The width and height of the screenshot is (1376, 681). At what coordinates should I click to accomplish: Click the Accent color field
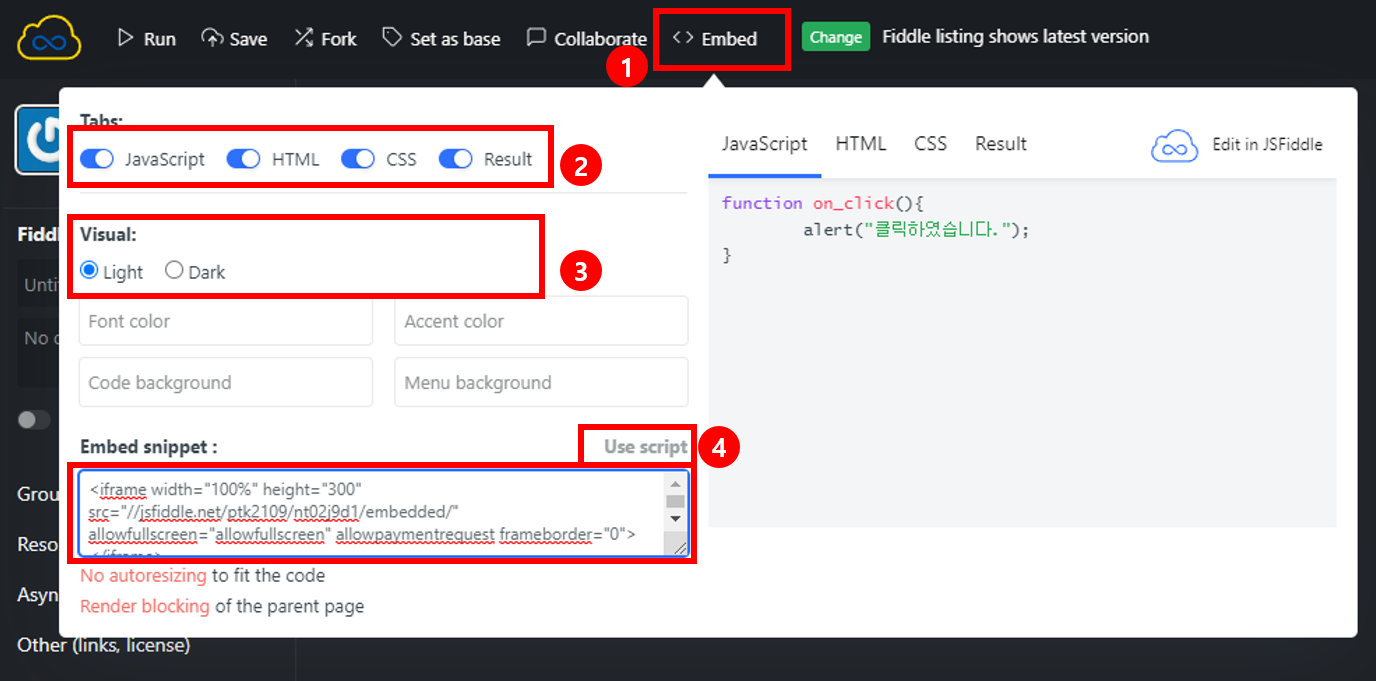[x=541, y=321]
